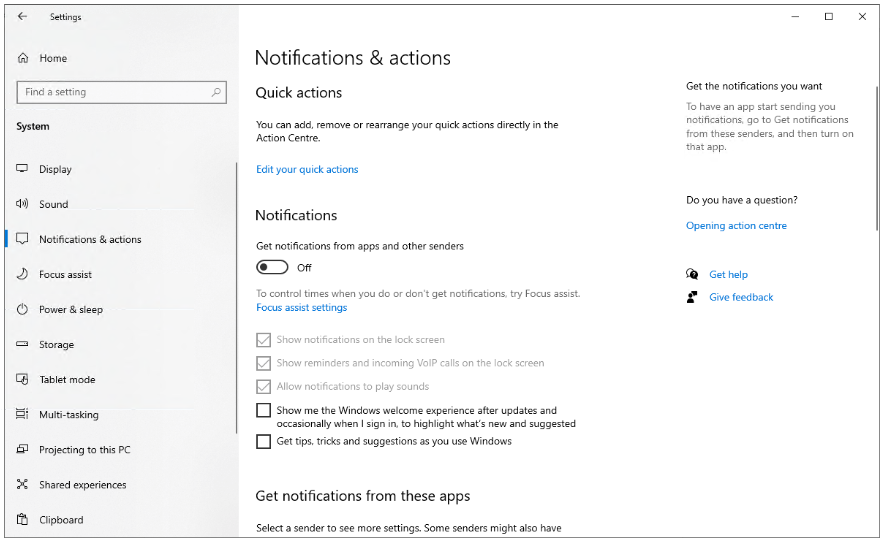Click the Get help chat icon
The height and width of the screenshot is (540, 882).
tap(692, 274)
